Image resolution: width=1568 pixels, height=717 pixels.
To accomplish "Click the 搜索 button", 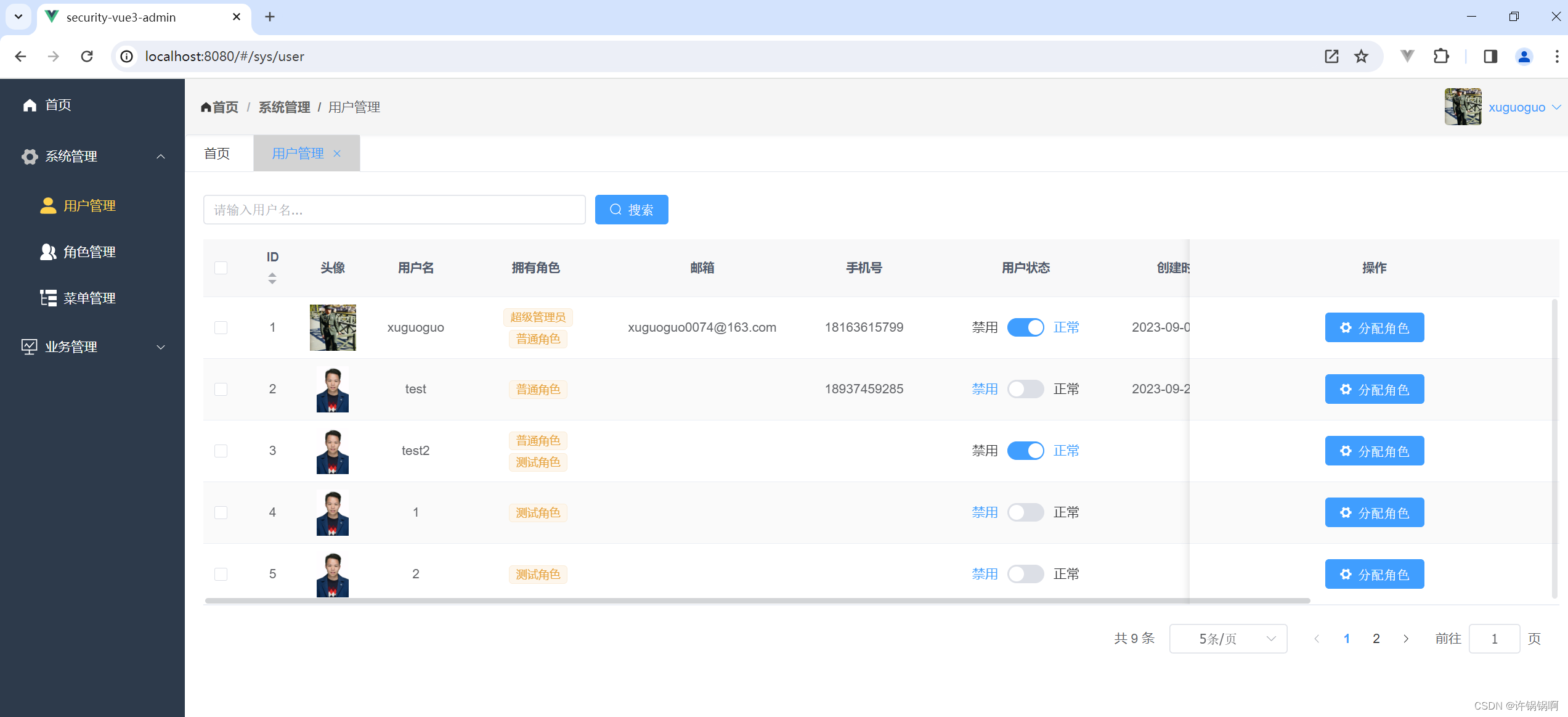I will click(632, 210).
